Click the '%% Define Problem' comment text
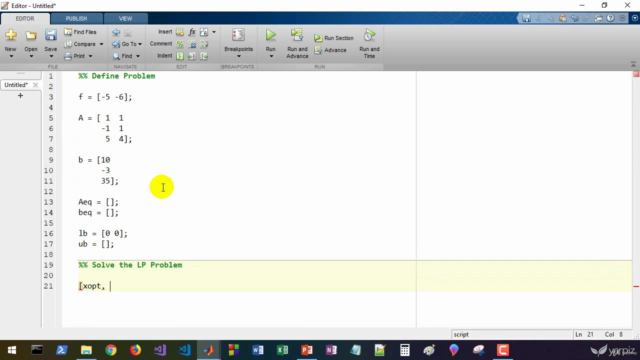 click(x=117, y=76)
